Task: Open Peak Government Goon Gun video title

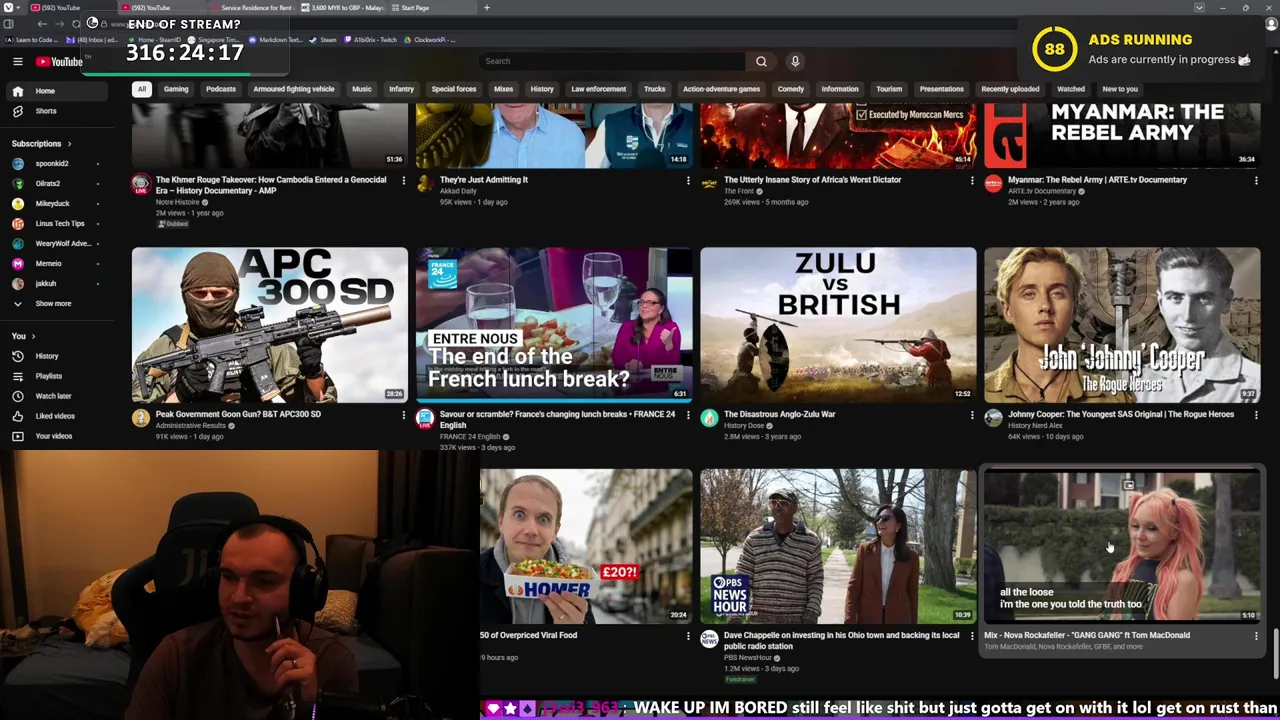Action: point(238,414)
